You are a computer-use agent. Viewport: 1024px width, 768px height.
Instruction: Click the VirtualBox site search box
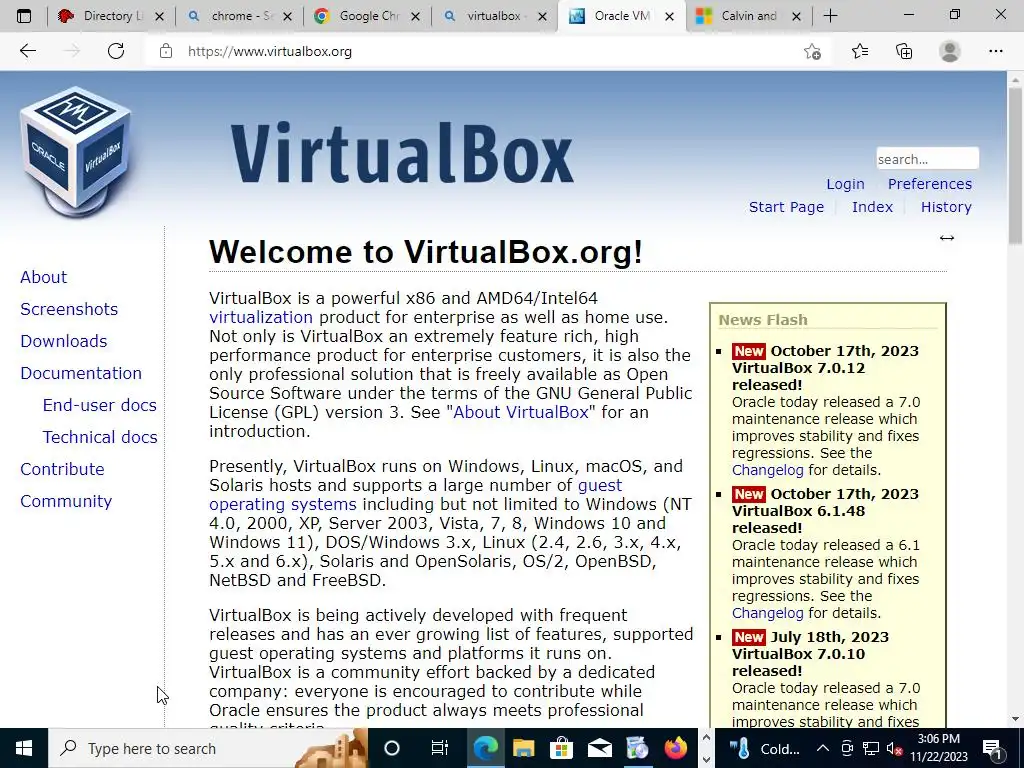(927, 159)
